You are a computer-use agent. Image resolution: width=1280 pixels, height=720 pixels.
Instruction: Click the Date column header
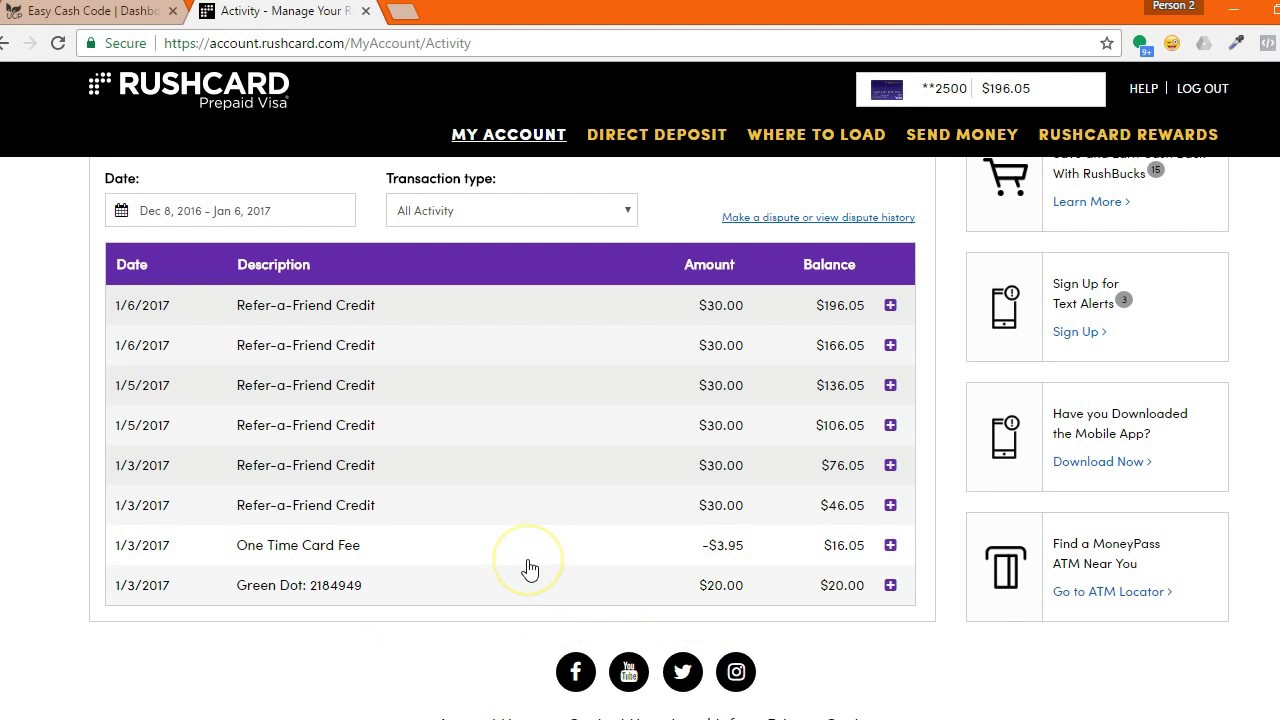click(132, 265)
